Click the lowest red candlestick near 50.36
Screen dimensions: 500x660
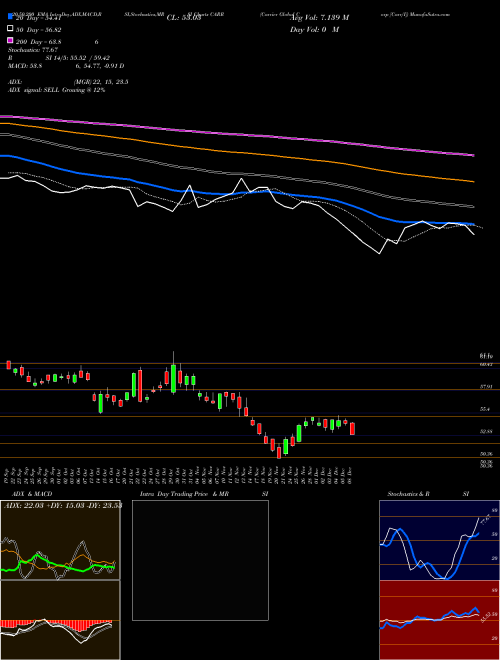pos(279,452)
